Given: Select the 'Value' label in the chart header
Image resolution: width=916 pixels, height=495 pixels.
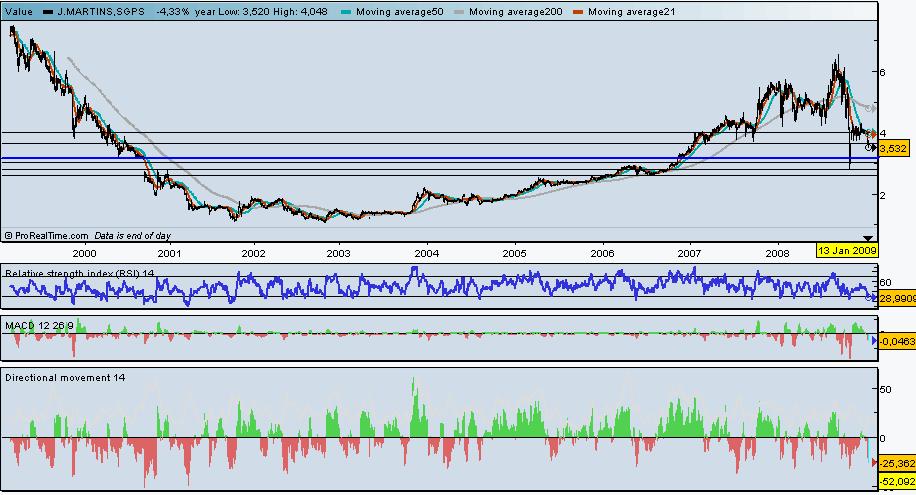Looking at the screenshot, I should pos(19,12).
